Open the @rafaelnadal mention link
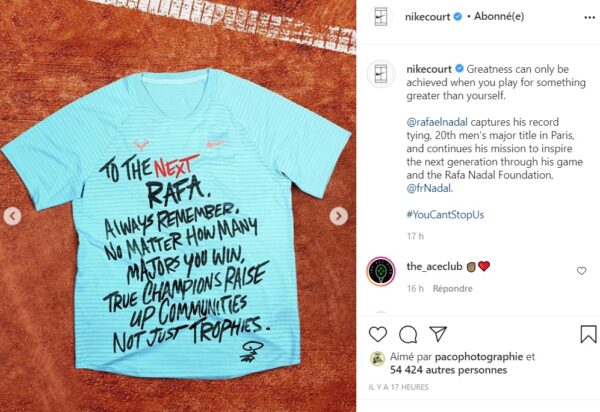Viewport: 600px width, 412px height. [x=437, y=122]
